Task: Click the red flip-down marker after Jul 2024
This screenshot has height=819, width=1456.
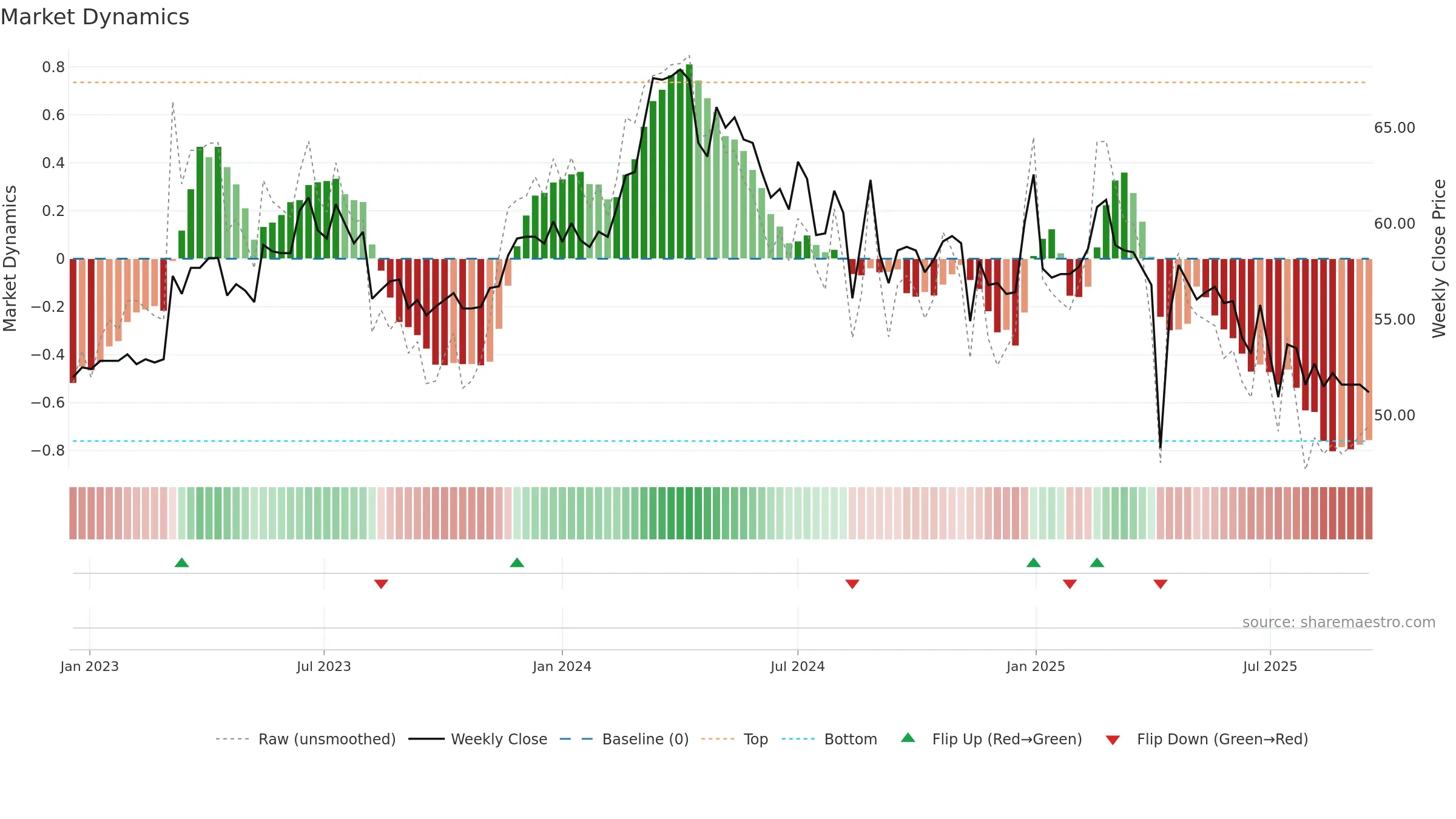Action: click(x=852, y=584)
